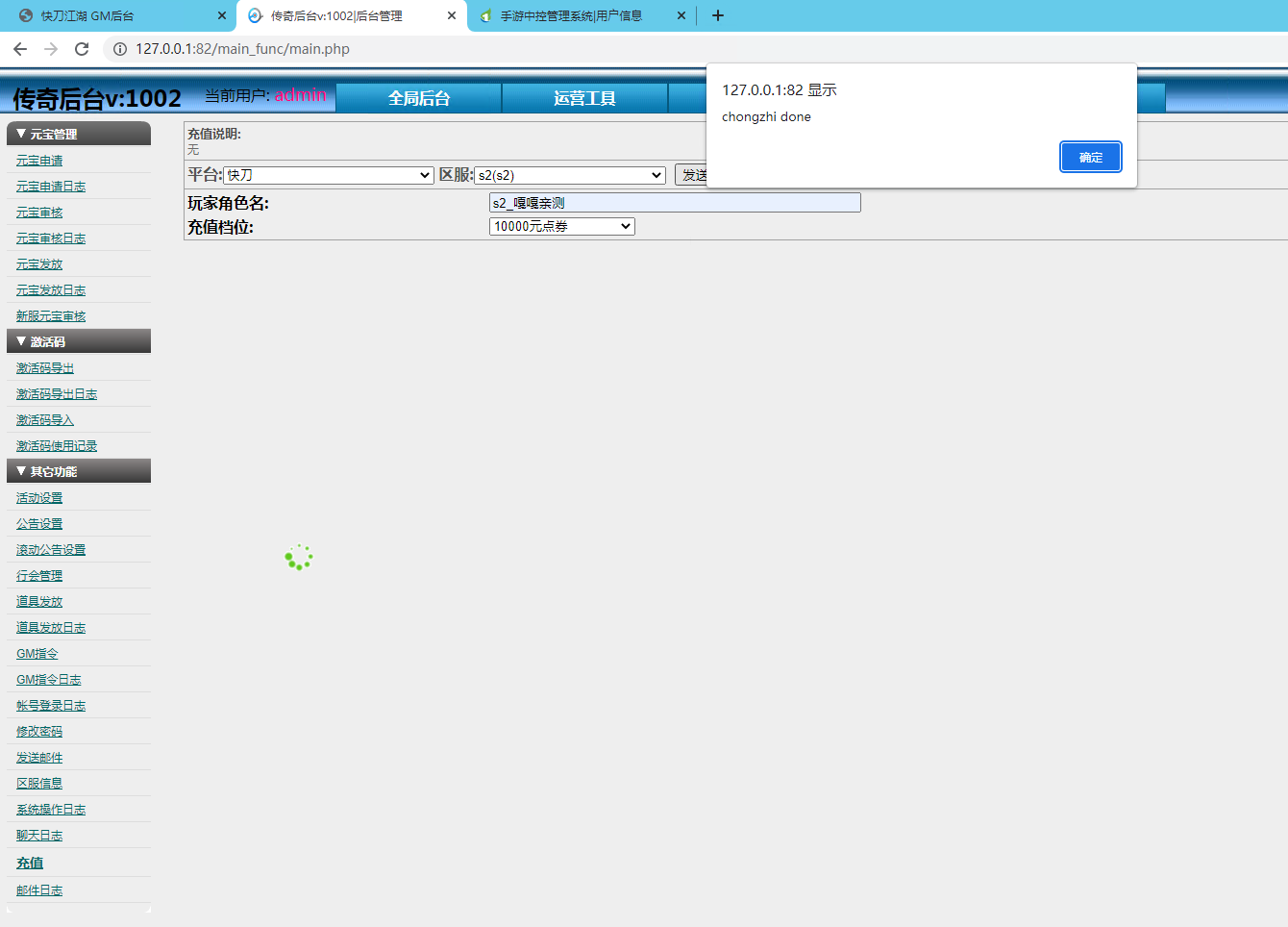Switch to 全局后台 navigation tab
Screen dimensions: 1288x927
[x=418, y=98]
